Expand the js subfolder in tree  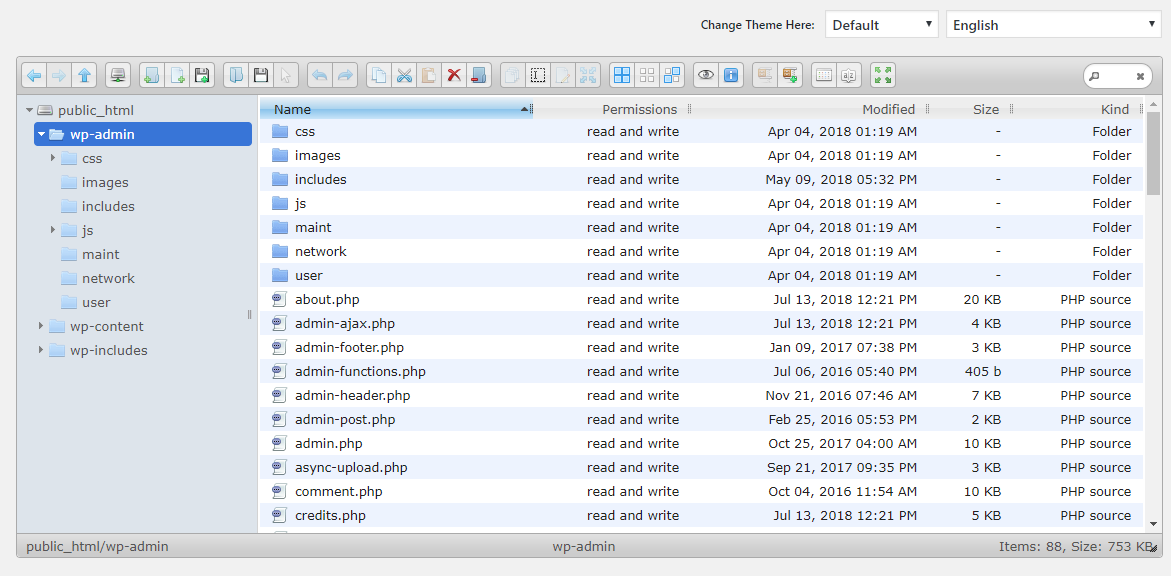(x=53, y=230)
